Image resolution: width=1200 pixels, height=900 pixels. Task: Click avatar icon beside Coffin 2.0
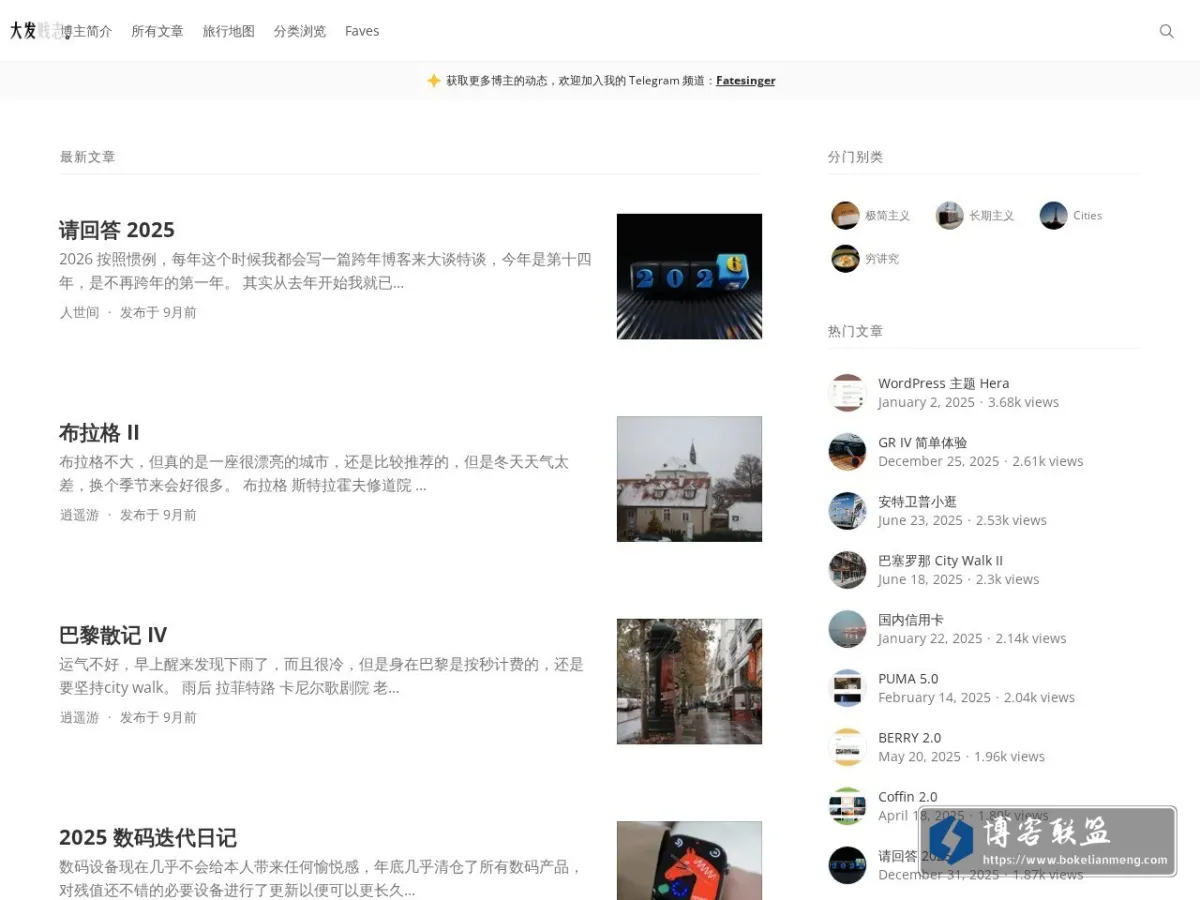pos(847,806)
